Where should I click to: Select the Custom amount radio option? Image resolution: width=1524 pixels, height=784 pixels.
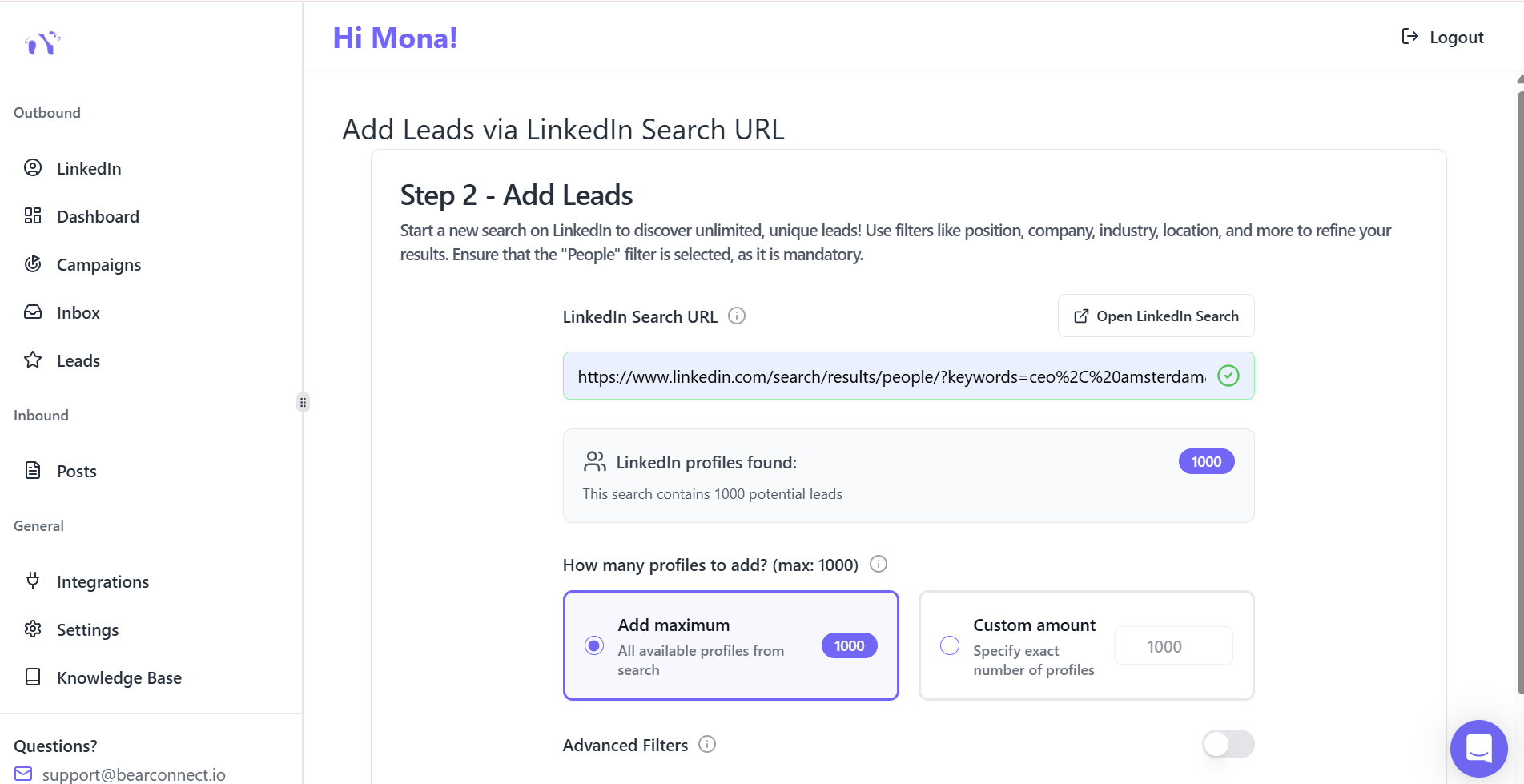[x=950, y=645]
